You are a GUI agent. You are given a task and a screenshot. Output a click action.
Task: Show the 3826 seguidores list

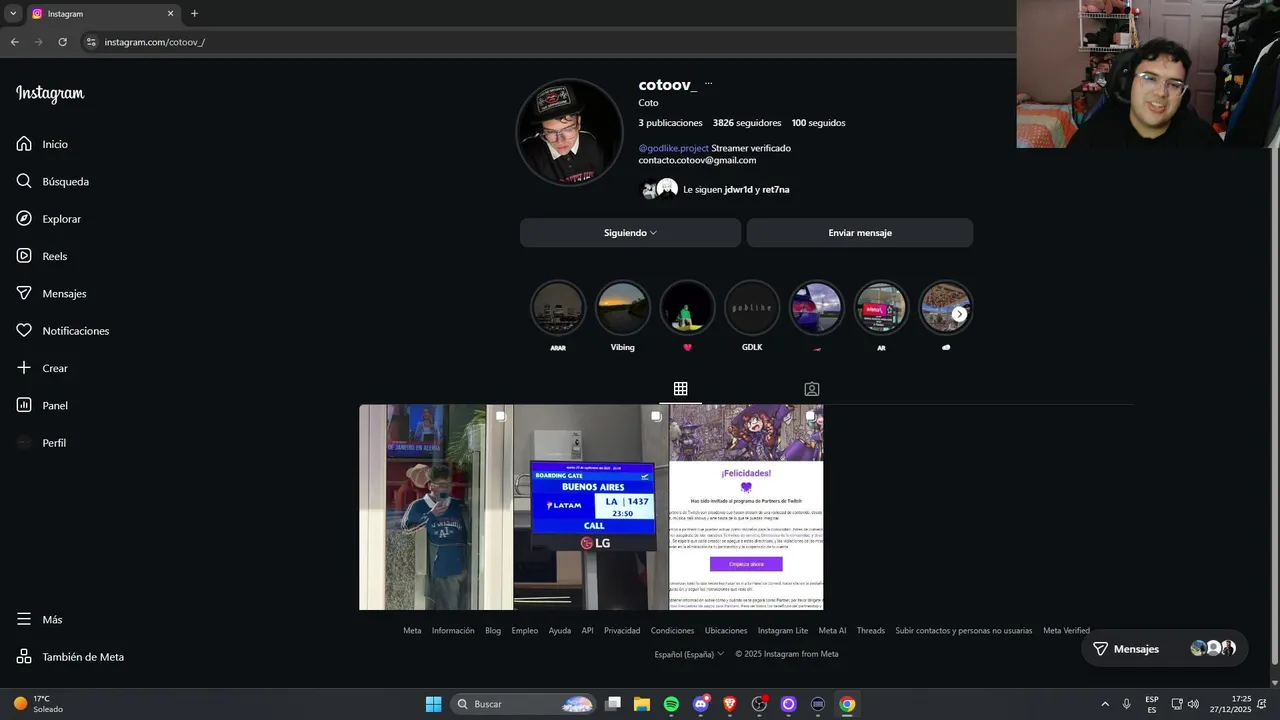[747, 123]
